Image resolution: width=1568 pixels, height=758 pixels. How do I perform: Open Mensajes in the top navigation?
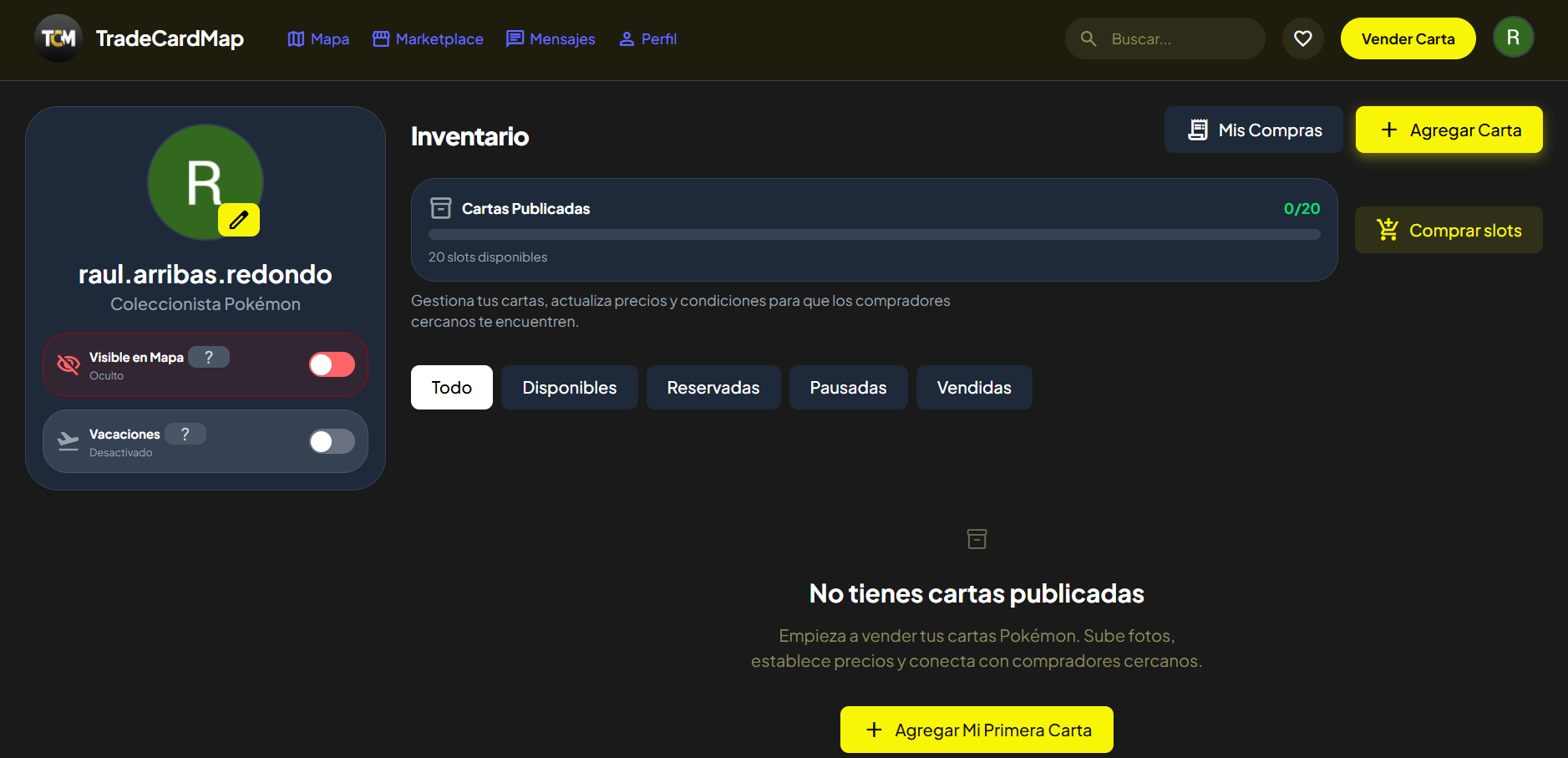tap(551, 38)
